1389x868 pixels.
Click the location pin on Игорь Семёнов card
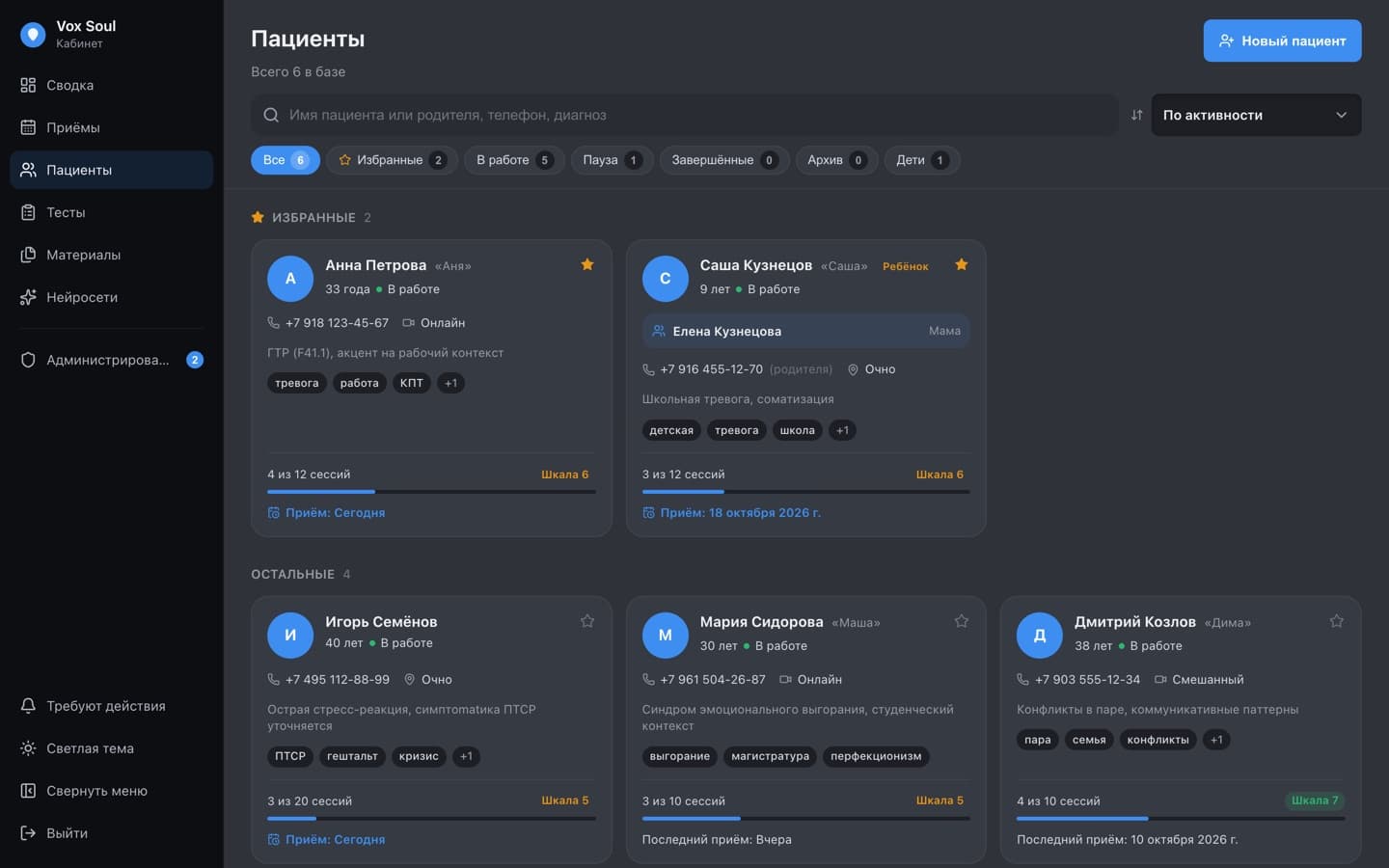(x=409, y=680)
